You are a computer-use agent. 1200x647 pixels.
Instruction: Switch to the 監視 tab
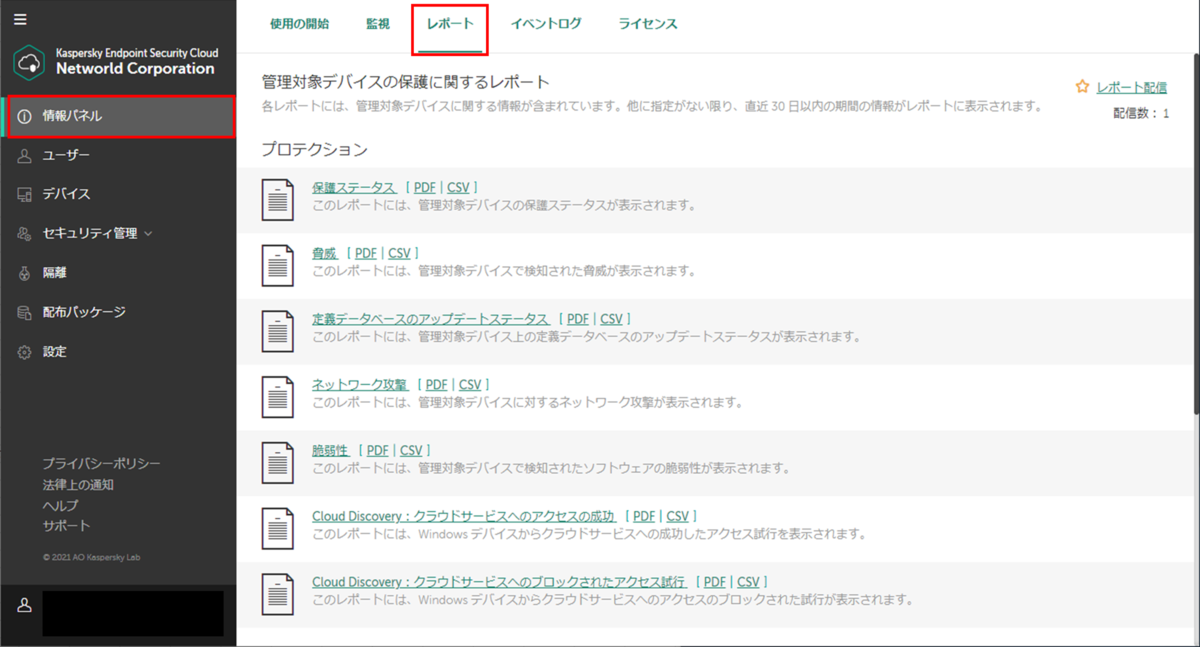377,25
